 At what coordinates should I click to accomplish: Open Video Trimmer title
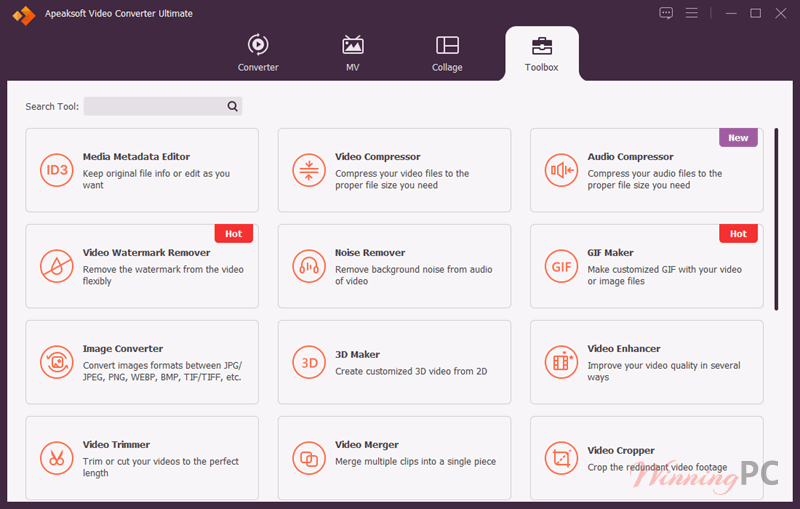pyautogui.click(x=116, y=444)
